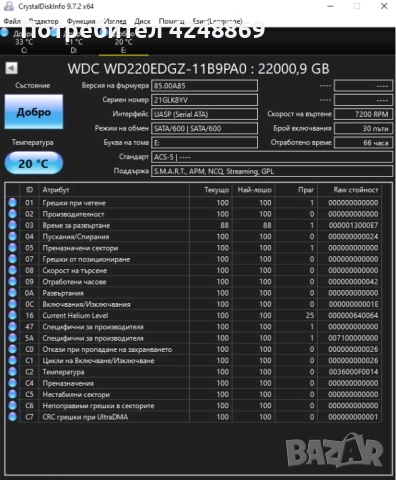Click the status circle for attribute C5
This screenshot has height=480, width=396.
coord(13,394)
